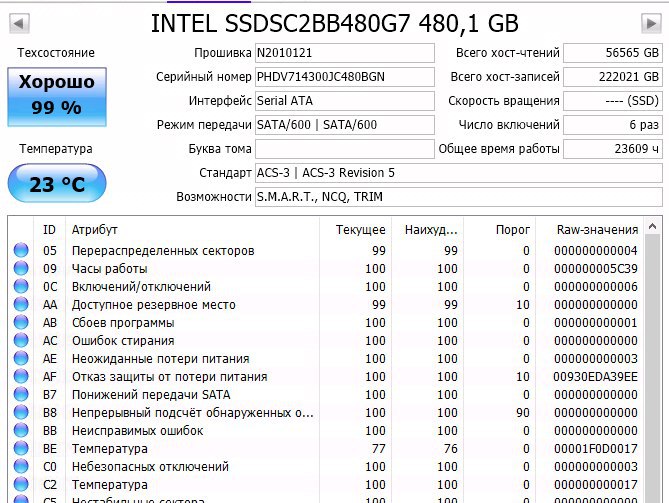This screenshot has height=503, width=669.
Task: Click the status circle for attribute 09
Action: pos(21,268)
